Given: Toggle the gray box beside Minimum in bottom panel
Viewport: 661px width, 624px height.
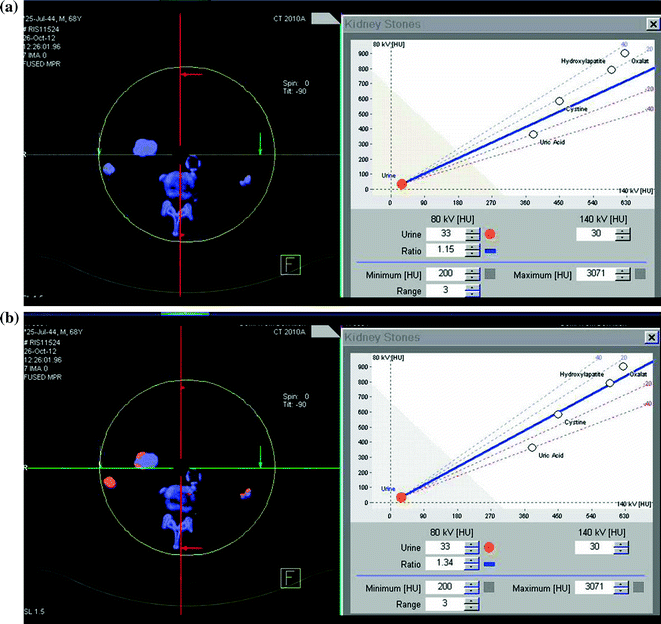Looking at the screenshot, I should pyautogui.click(x=489, y=587).
